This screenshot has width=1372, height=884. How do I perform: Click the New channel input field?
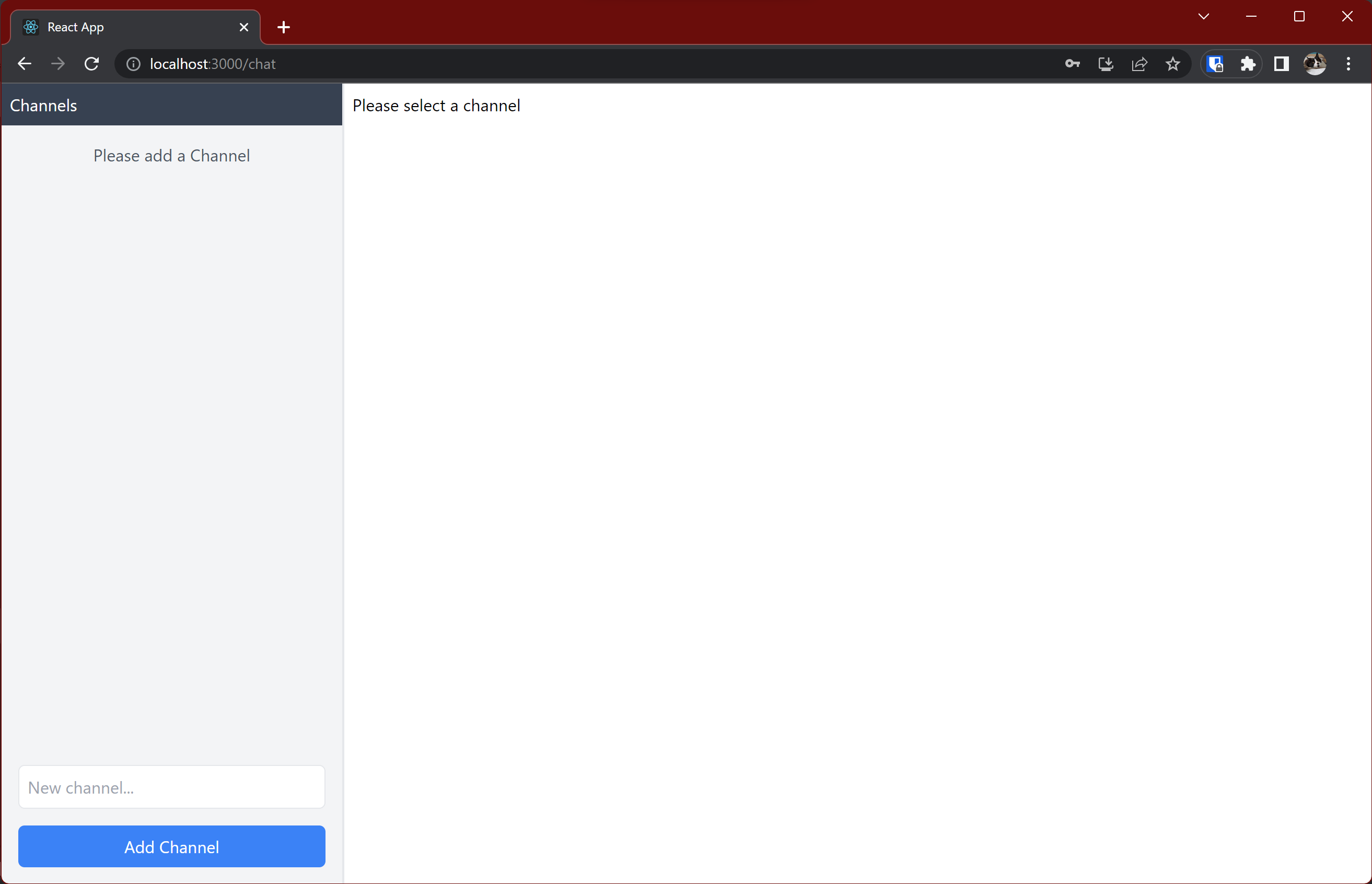pos(171,787)
